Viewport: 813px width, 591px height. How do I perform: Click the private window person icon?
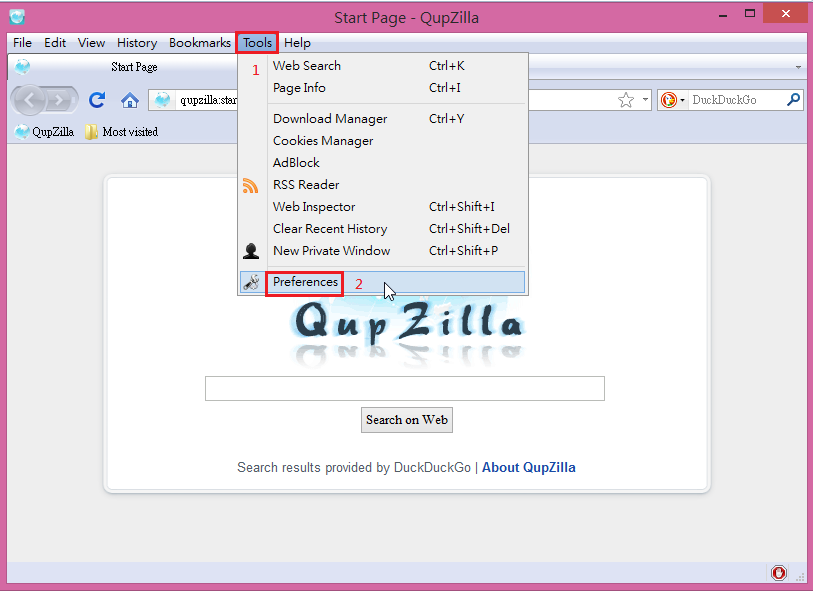251,251
